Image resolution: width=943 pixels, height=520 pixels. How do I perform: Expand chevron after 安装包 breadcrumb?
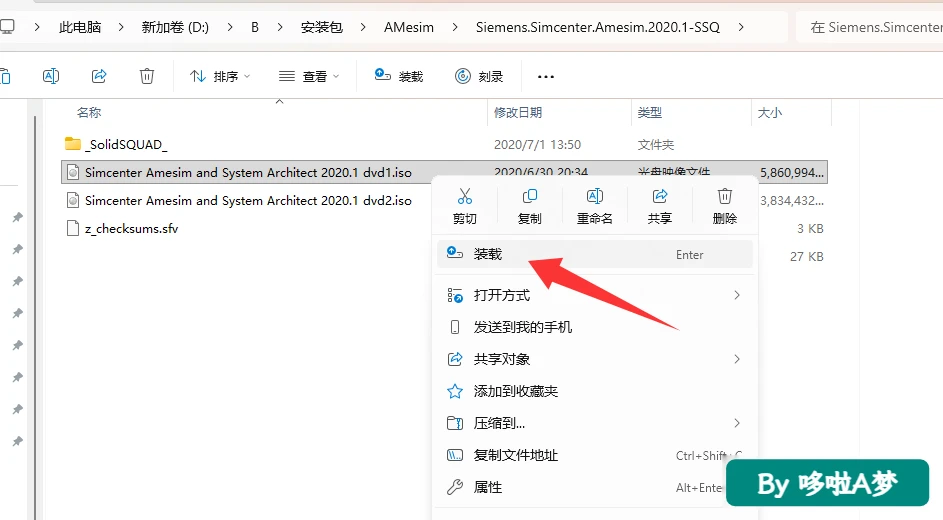[363, 27]
